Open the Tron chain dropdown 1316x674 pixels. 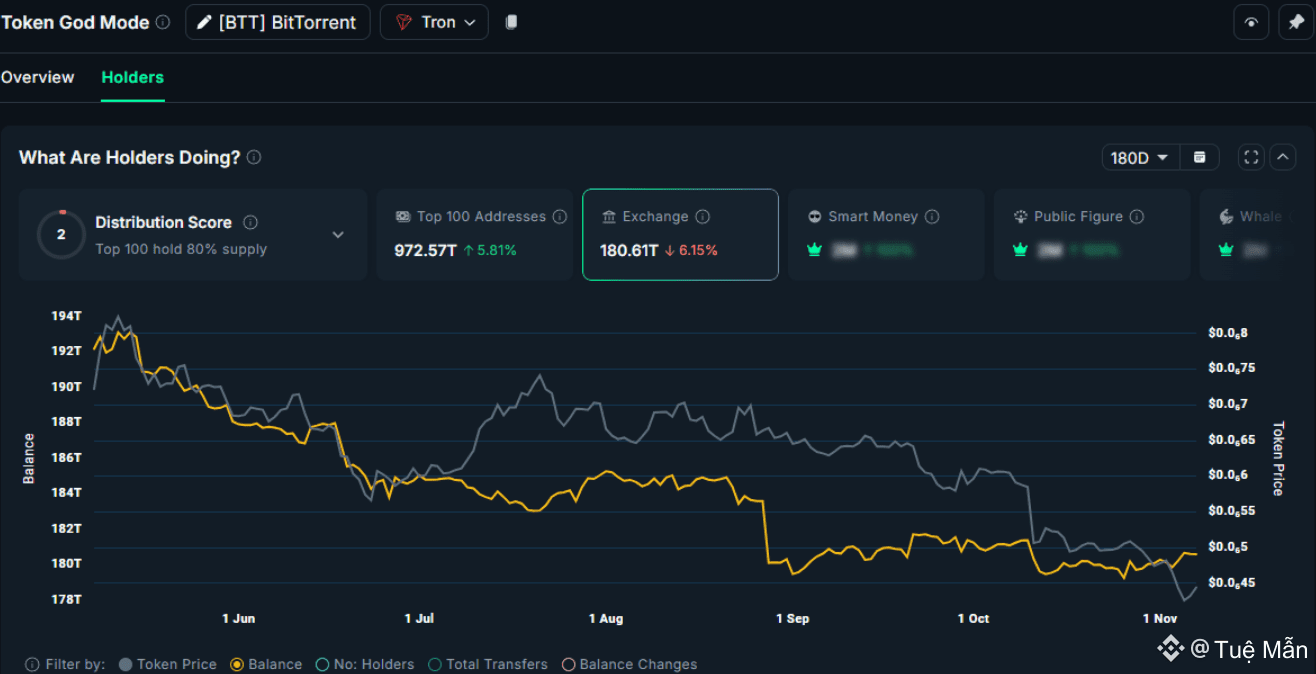point(434,22)
